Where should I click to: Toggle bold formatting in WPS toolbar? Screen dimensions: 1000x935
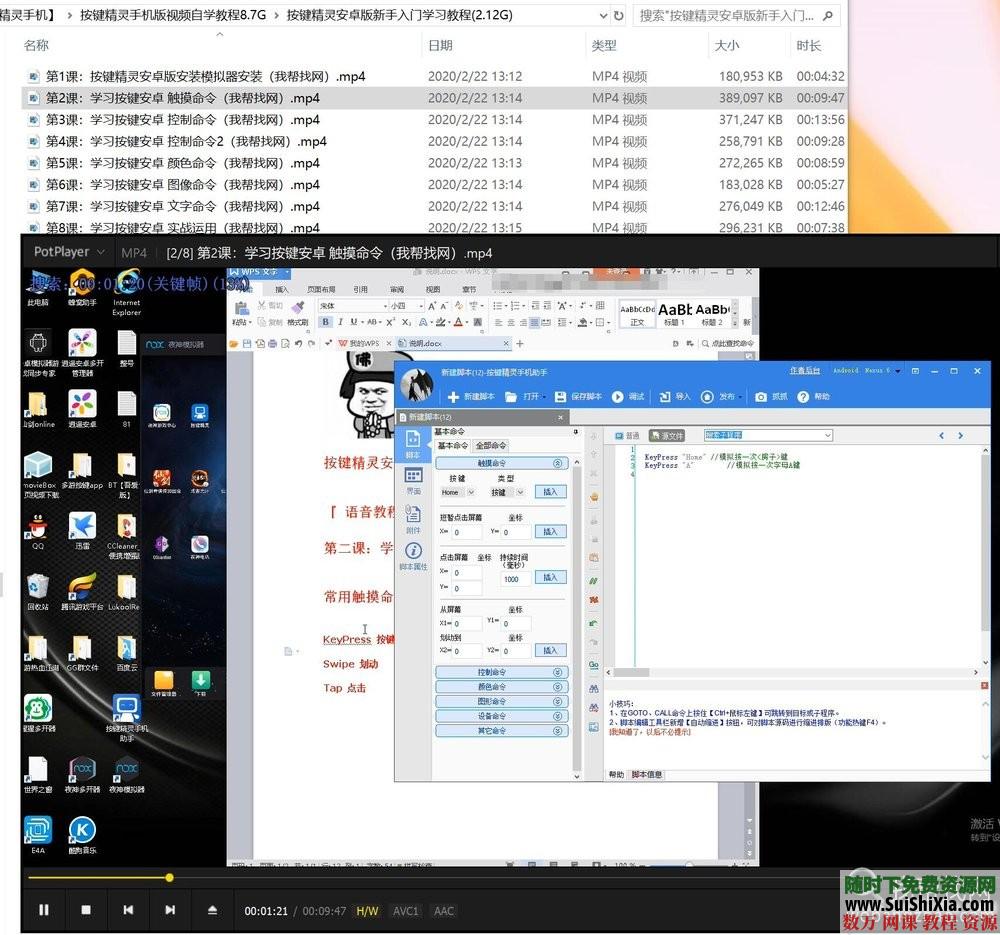tap(325, 322)
